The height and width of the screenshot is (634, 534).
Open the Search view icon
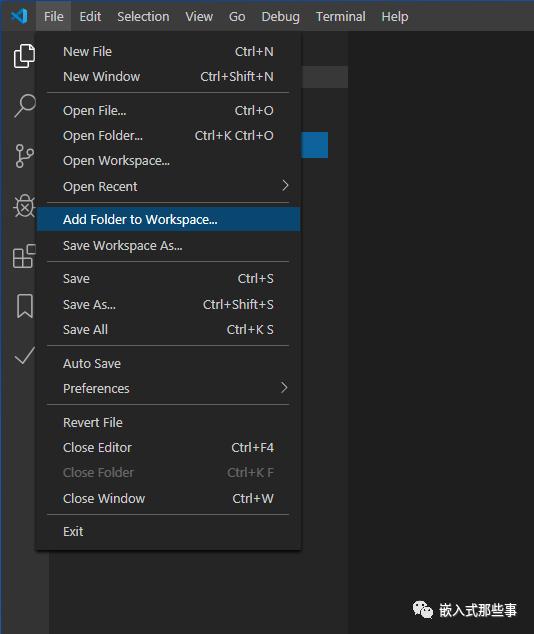(25, 106)
